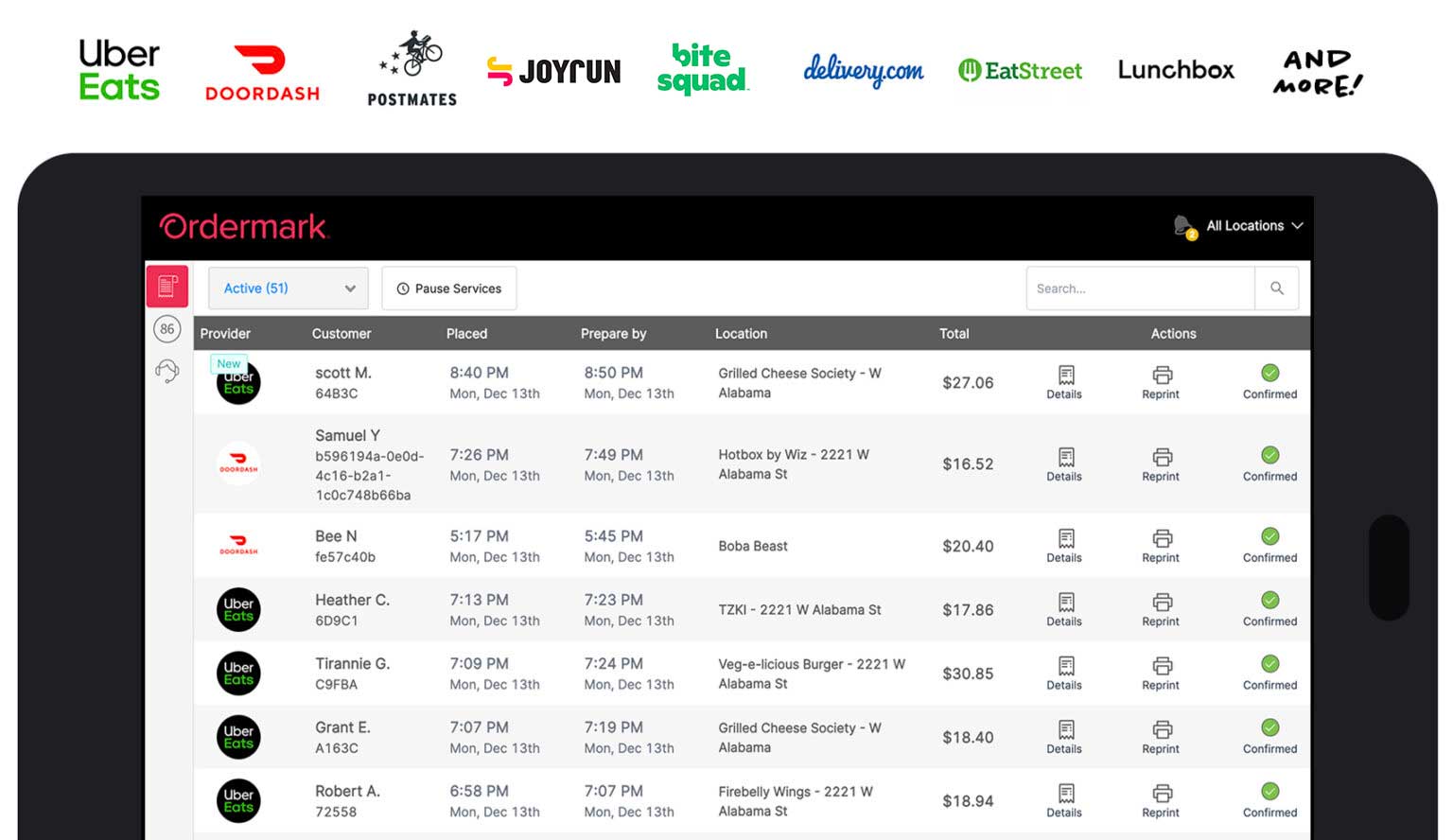Select customer name scott M.

click(343, 373)
